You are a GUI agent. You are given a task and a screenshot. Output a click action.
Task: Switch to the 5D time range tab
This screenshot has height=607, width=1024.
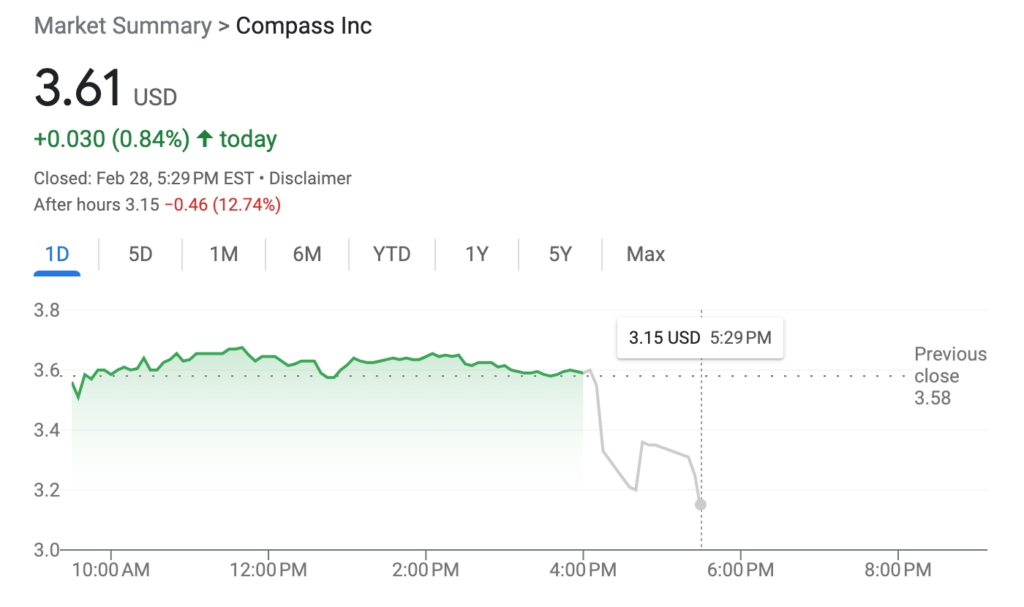pos(140,255)
